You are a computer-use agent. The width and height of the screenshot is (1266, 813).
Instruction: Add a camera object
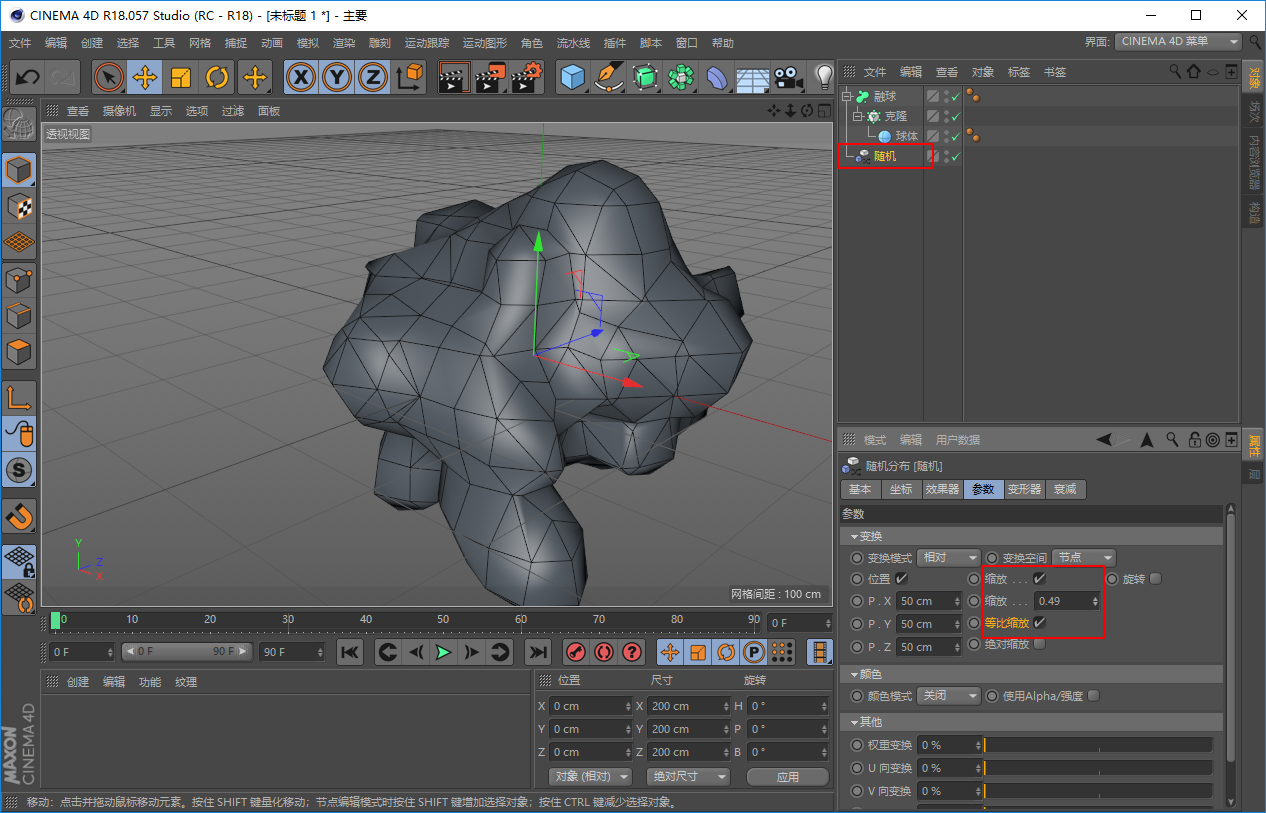[789, 77]
